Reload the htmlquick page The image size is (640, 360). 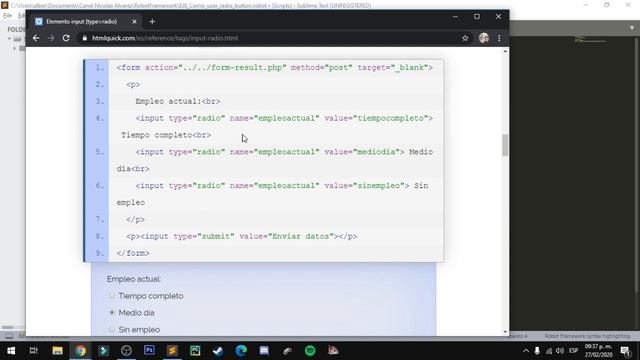click(x=66, y=38)
